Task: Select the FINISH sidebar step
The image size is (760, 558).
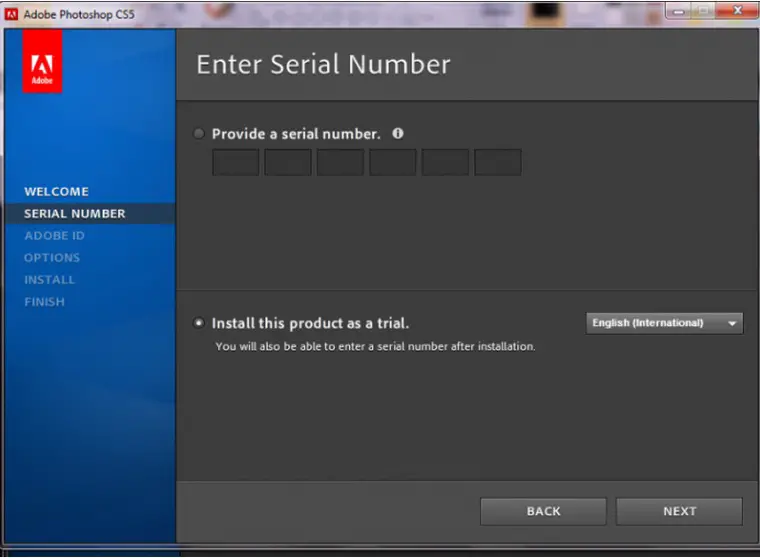Action: [x=44, y=302]
